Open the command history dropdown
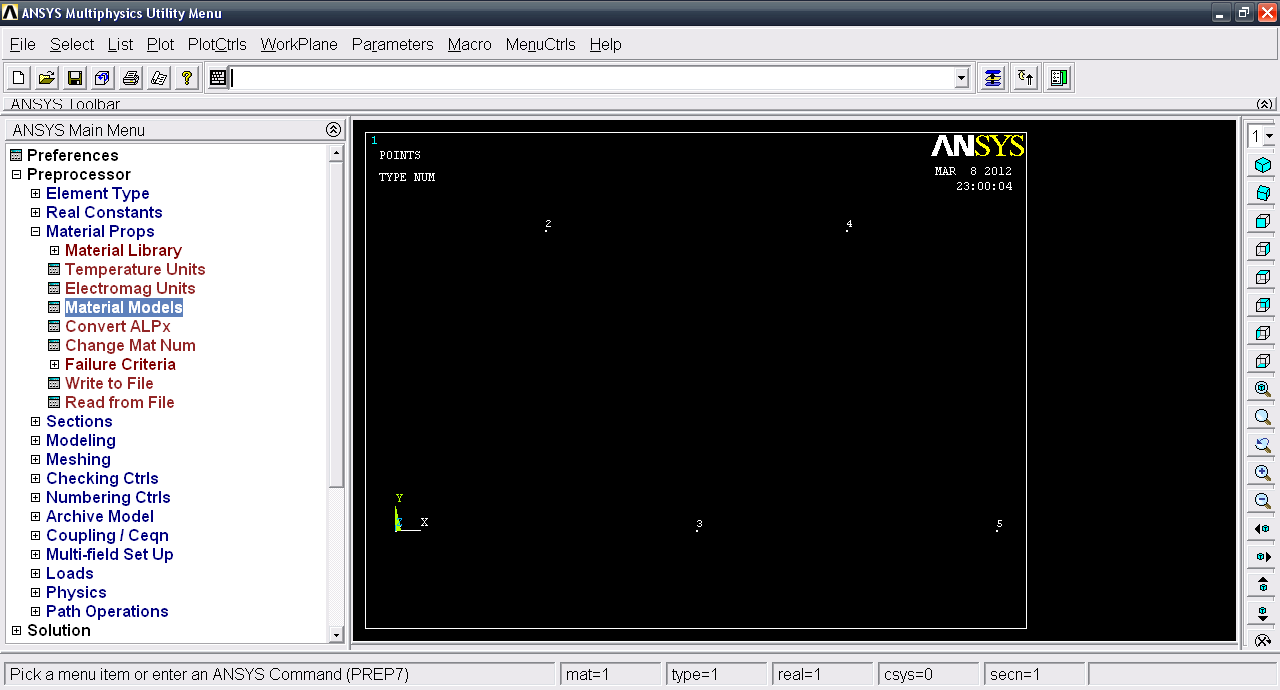Viewport: 1280px width, 690px height. [x=959, y=77]
